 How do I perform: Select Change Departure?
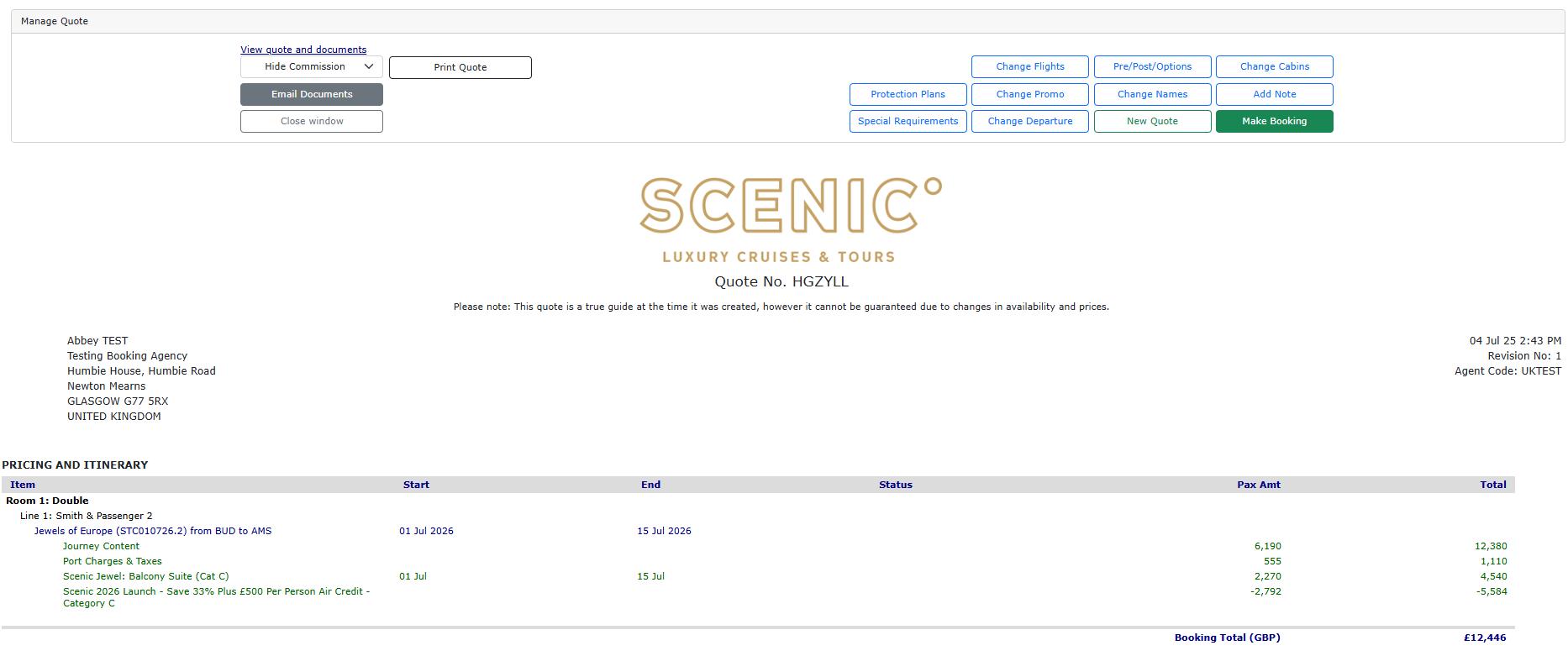pyautogui.click(x=1030, y=121)
